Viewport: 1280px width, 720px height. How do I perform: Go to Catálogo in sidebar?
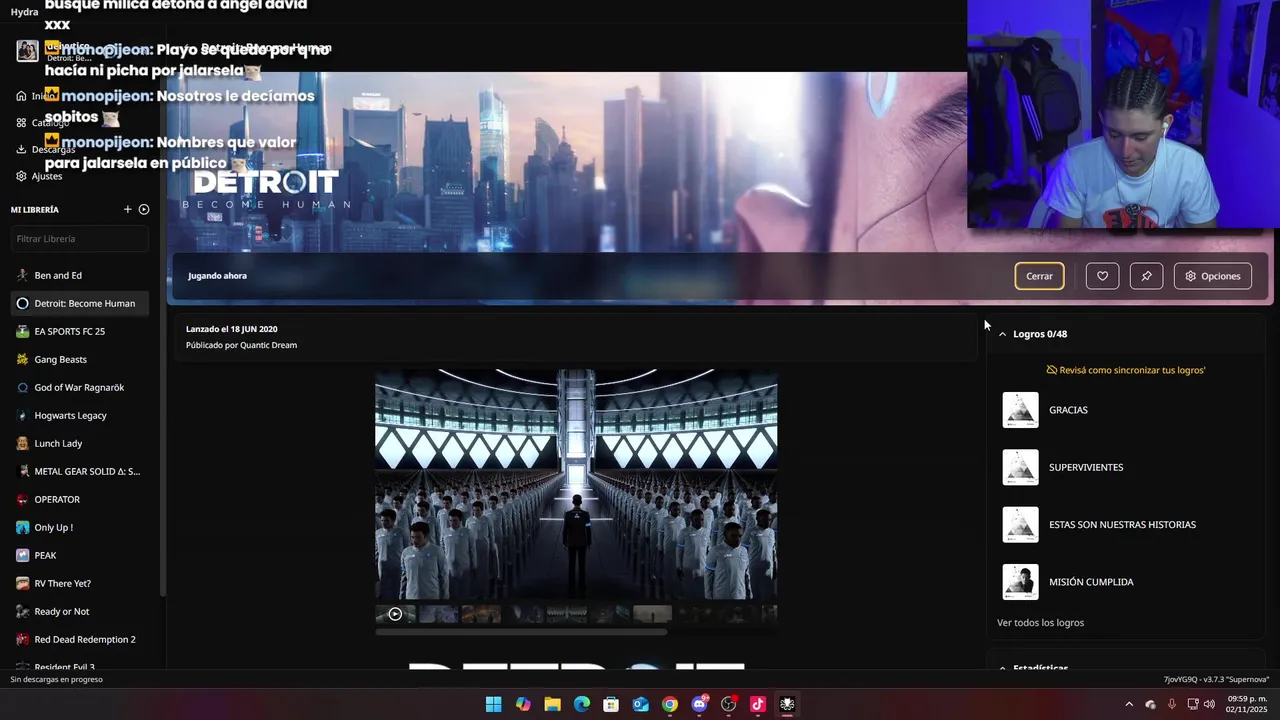pos(42,123)
